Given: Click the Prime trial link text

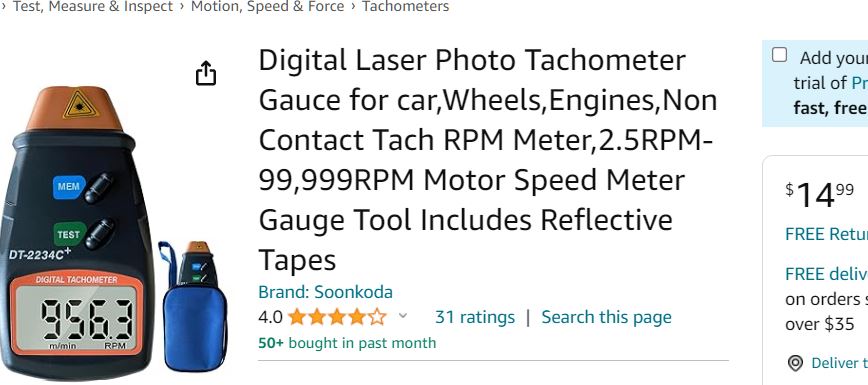Looking at the screenshot, I should click(x=859, y=84).
